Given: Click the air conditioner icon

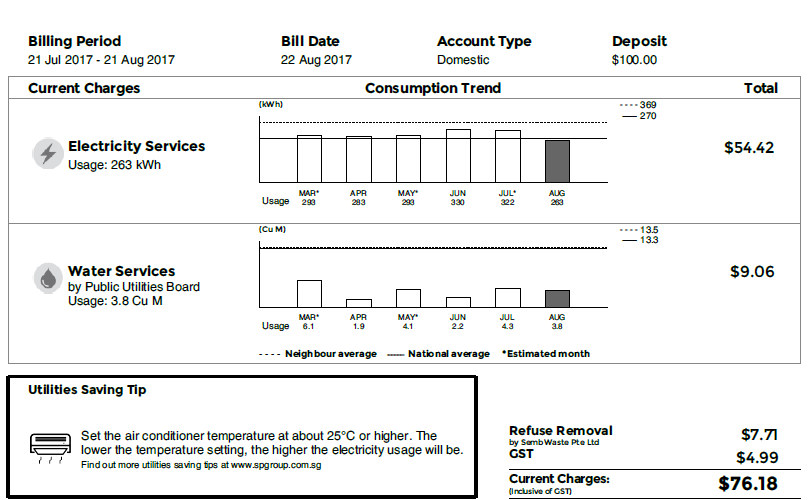Looking at the screenshot, I should point(50,443).
